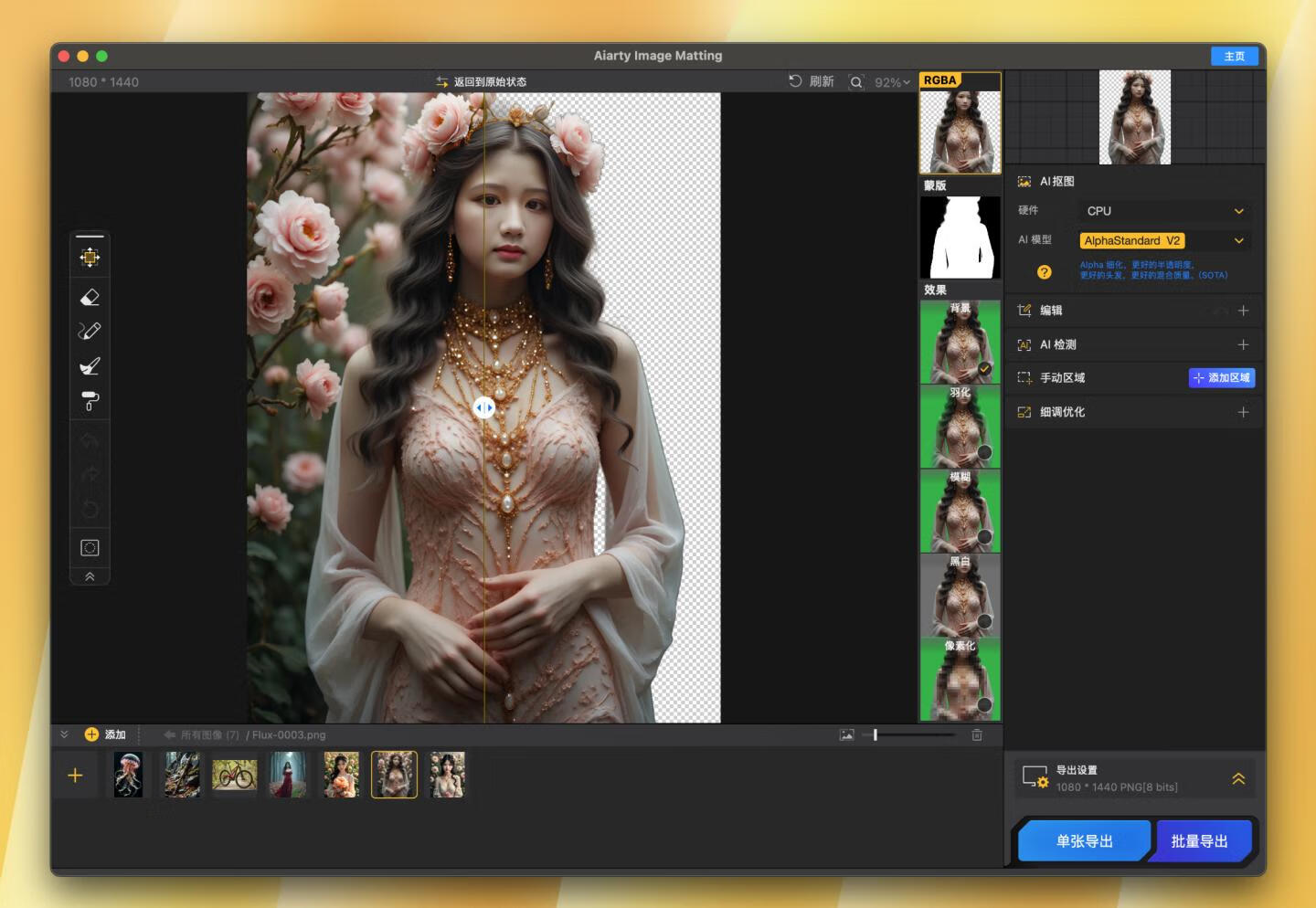This screenshot has height=908, width=1316.
Task: Click the 编辑 crop-edit icon
Action: pyautogui.click(x=1024, y=311)
